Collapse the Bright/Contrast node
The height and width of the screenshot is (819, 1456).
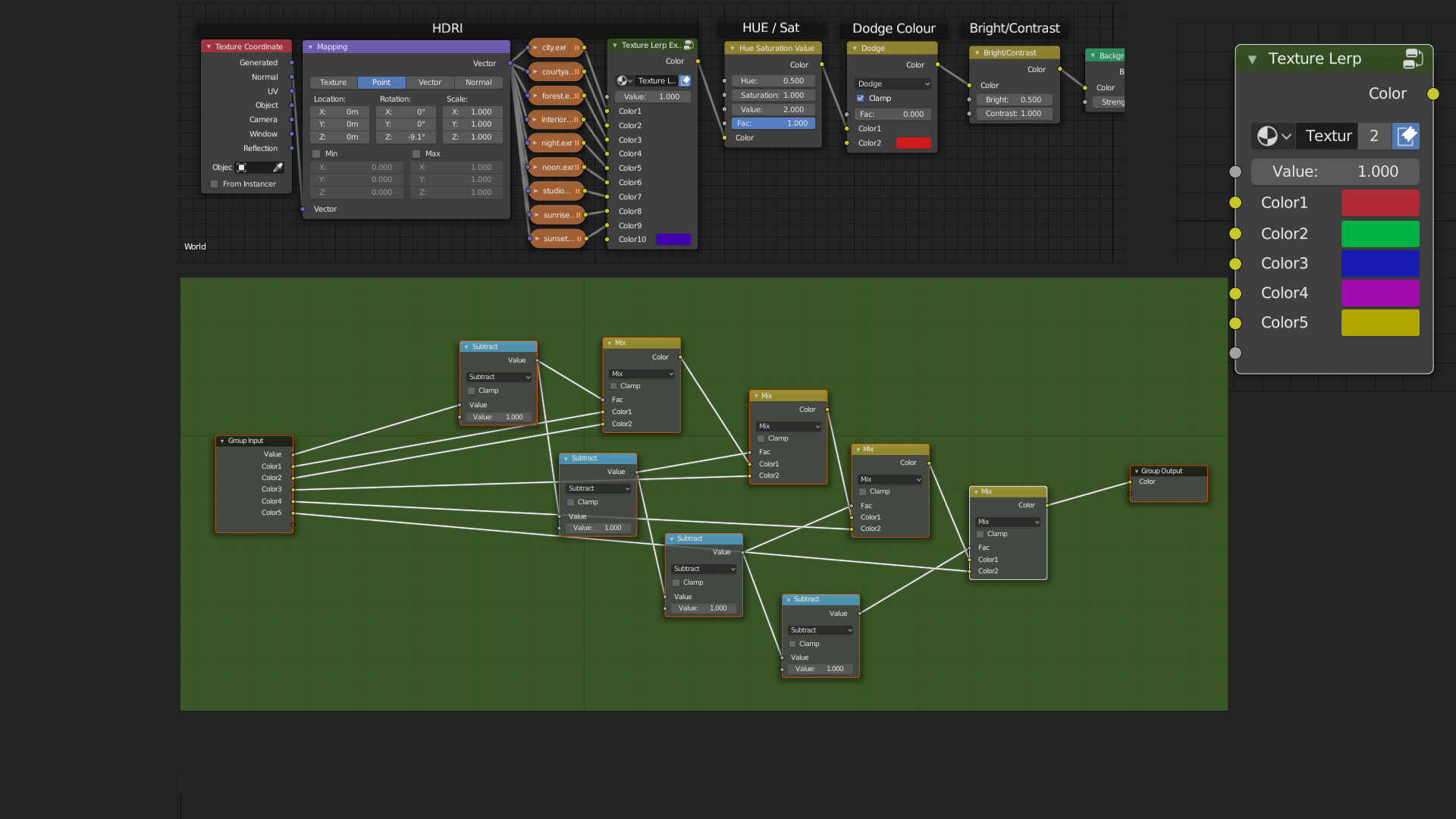pyautogui.click(x=977, y=53)
